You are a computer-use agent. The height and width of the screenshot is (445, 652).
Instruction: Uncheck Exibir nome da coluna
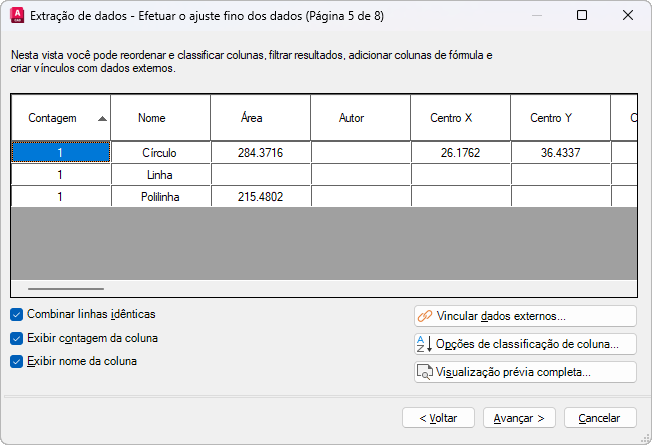pos(17,362)
